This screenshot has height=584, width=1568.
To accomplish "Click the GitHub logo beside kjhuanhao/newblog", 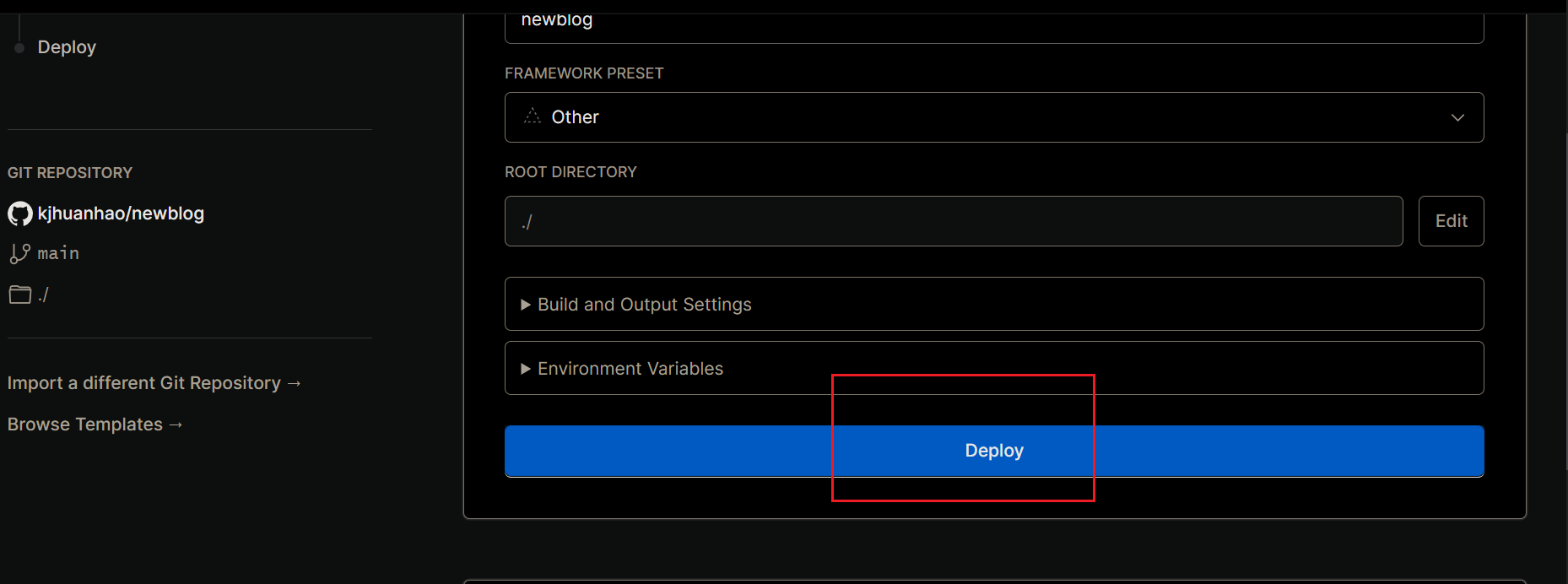I will (x=20, y=214).
